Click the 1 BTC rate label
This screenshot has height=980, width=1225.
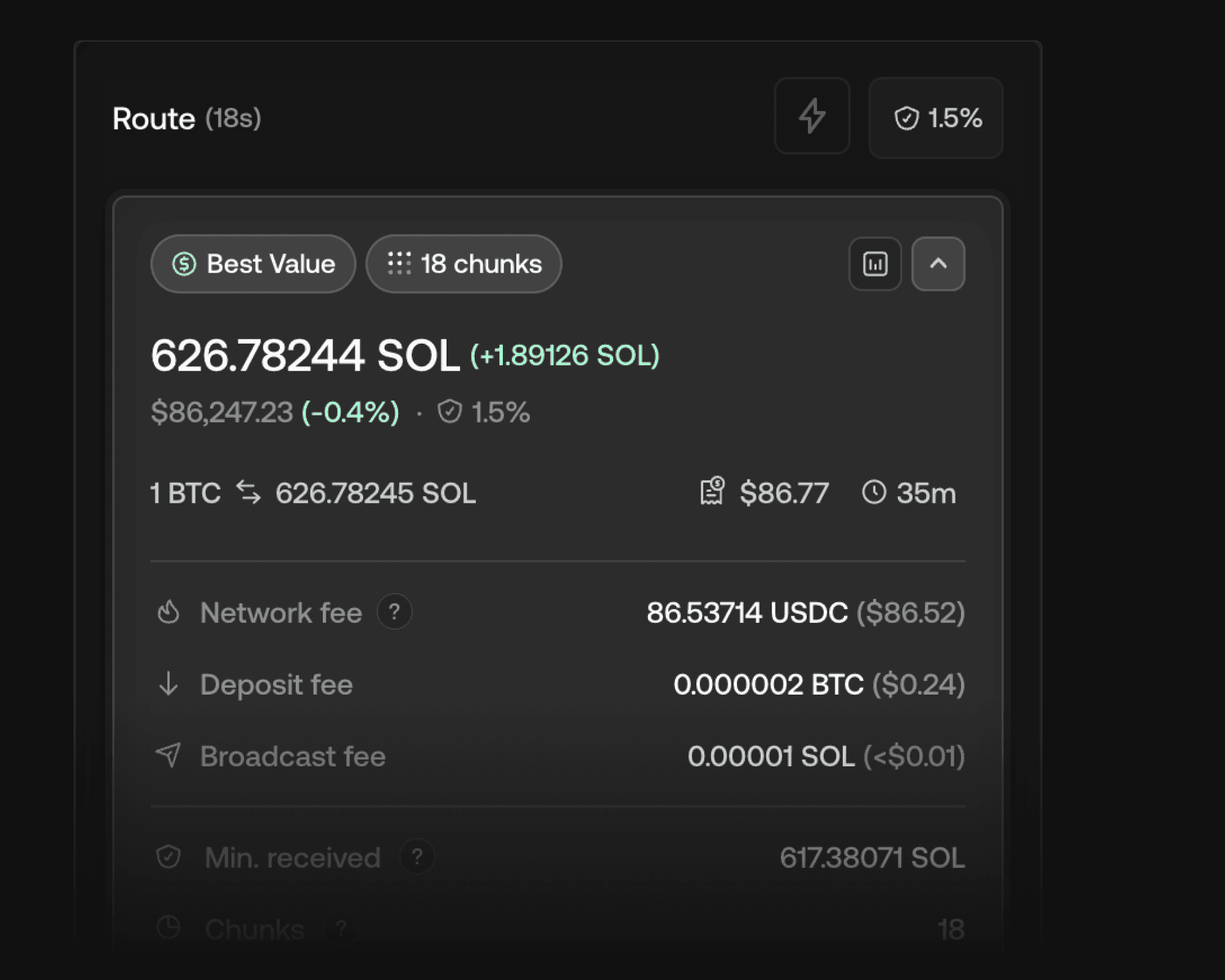[x=186, y=493]
